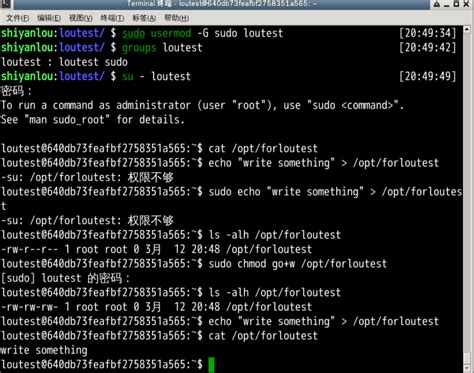Open the 文件(F) menu
The image size is (474, 373).
(x=17, y=18)
